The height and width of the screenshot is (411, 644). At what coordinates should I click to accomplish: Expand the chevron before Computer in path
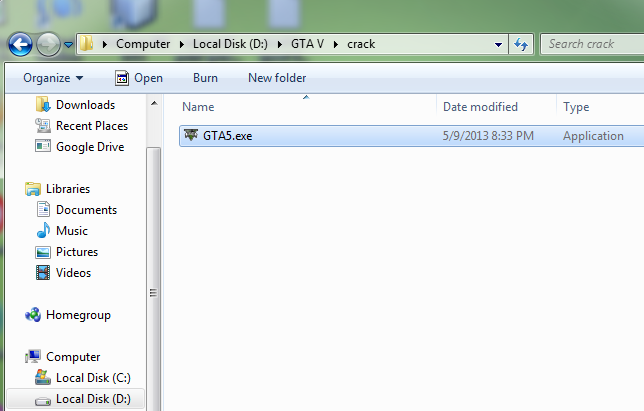coord(105,44)
